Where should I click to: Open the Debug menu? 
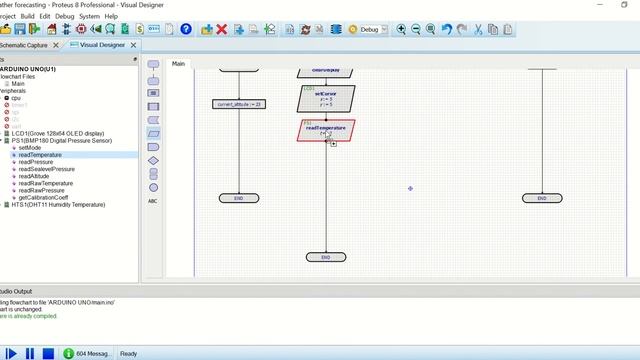click(64, 16)
